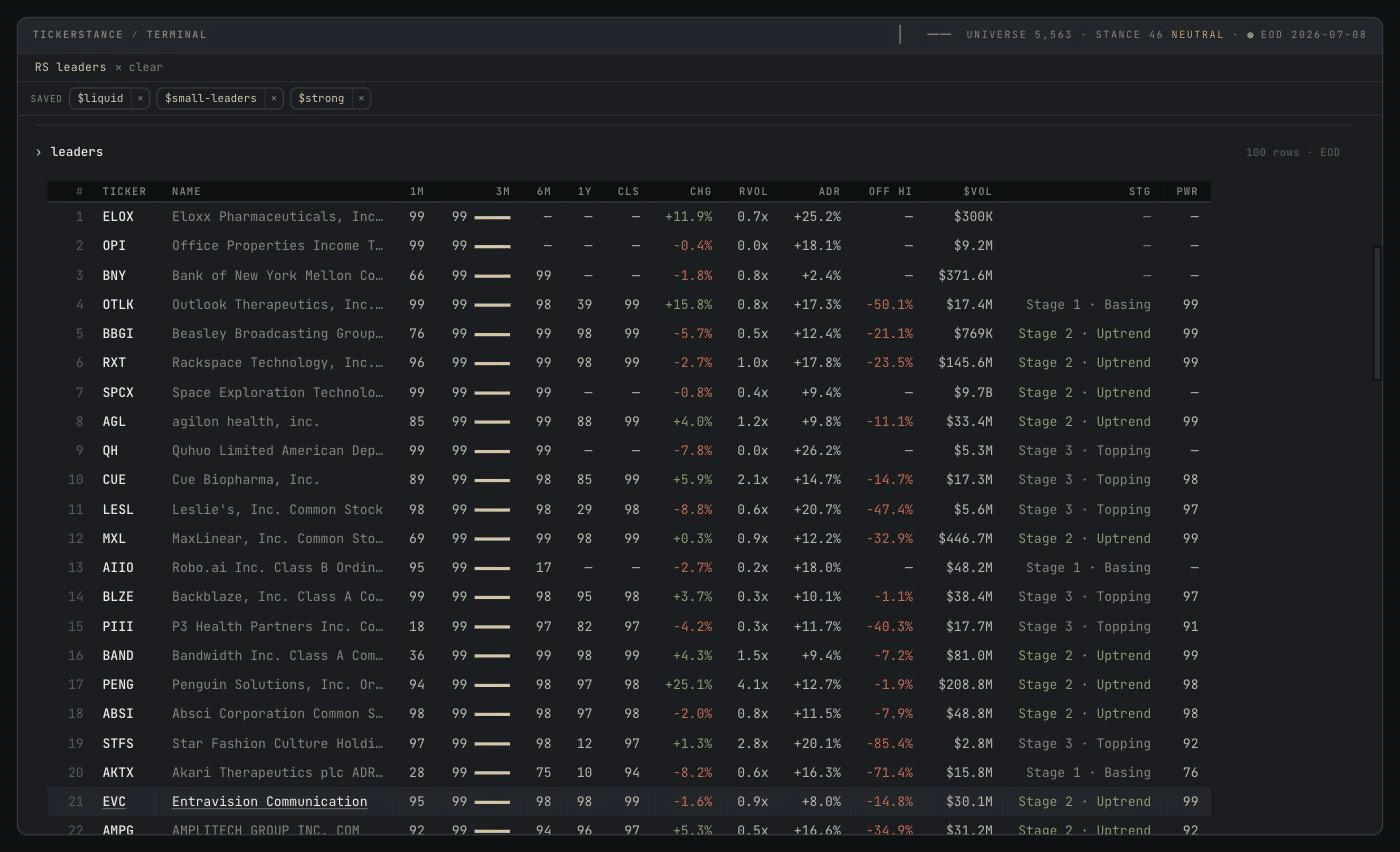Sort by the RVOL column header
Viewport: 1400px width, 852px height.
click(753, 191)
